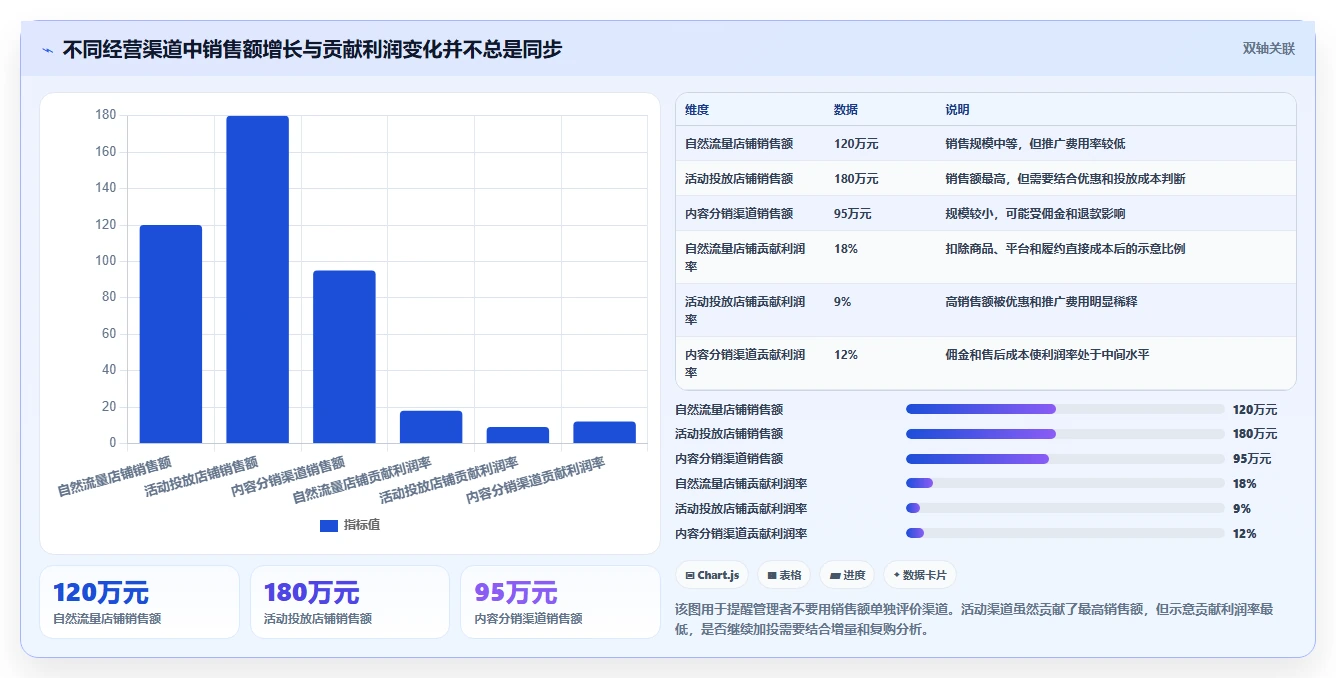Click 9% value in progress list
The width and height of the screenshot is (1336, 678).
[1242, 509]
